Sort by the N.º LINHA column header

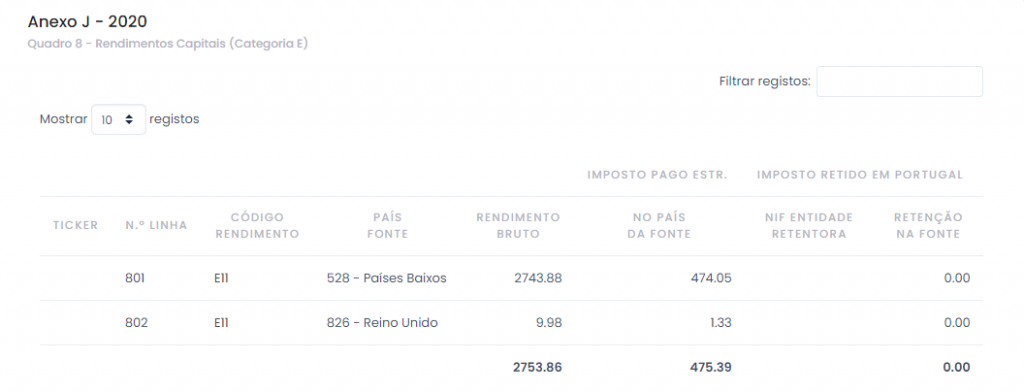156,225
